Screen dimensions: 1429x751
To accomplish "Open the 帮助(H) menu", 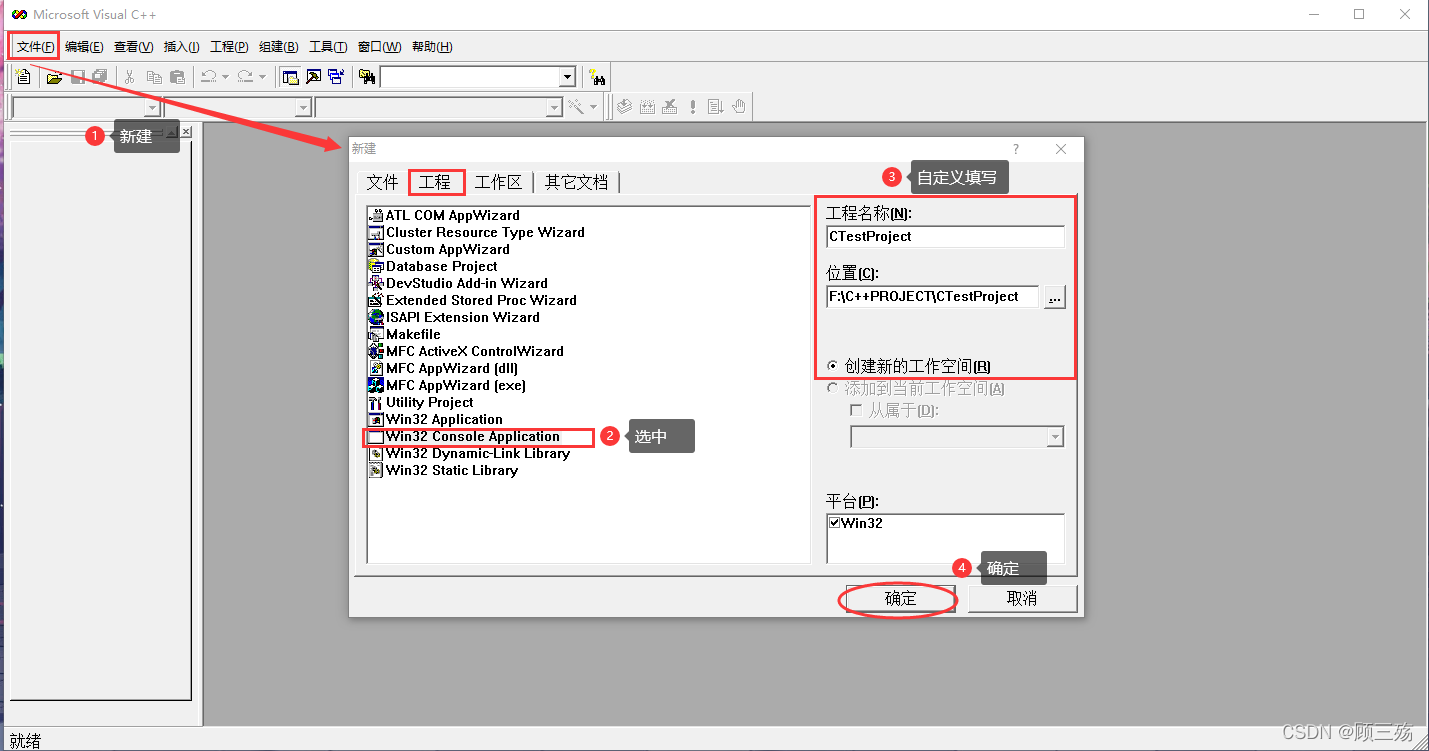I will pos(432,47).
